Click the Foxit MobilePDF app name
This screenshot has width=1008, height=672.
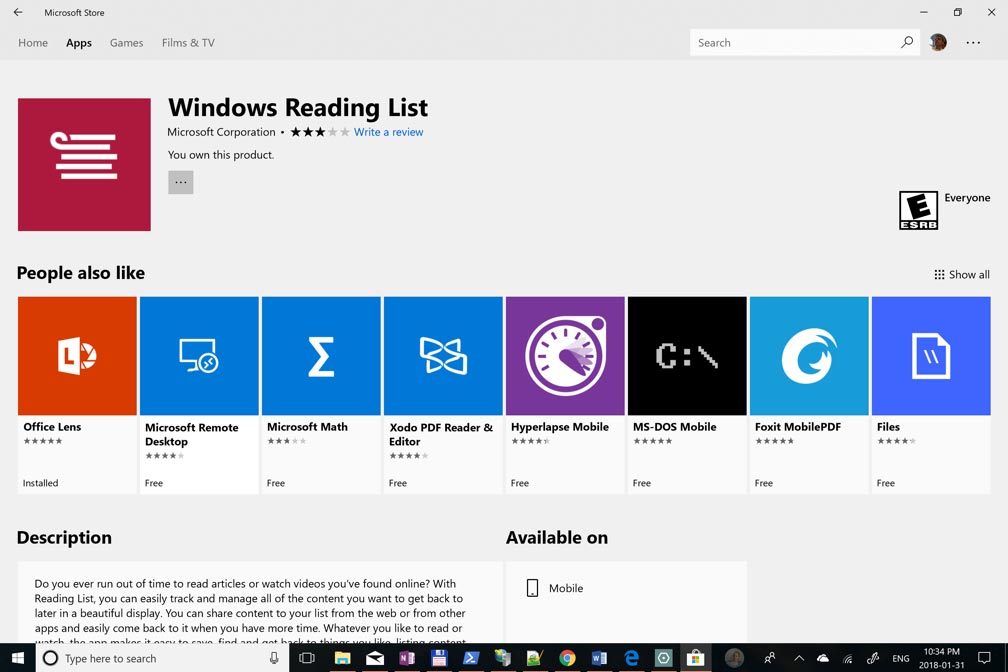(798, 427)
